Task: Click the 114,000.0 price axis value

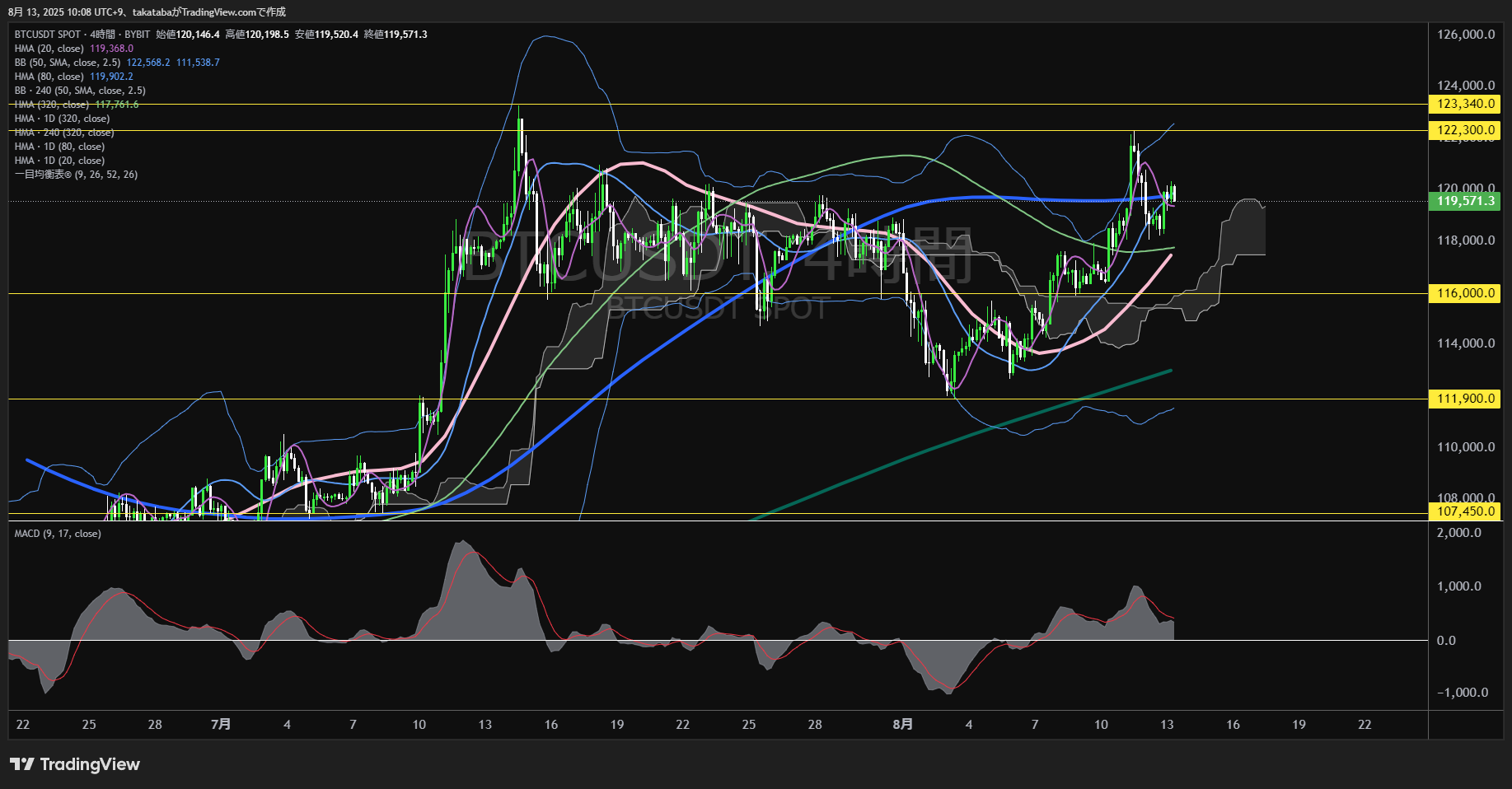Action: [x=1465, y=343]
